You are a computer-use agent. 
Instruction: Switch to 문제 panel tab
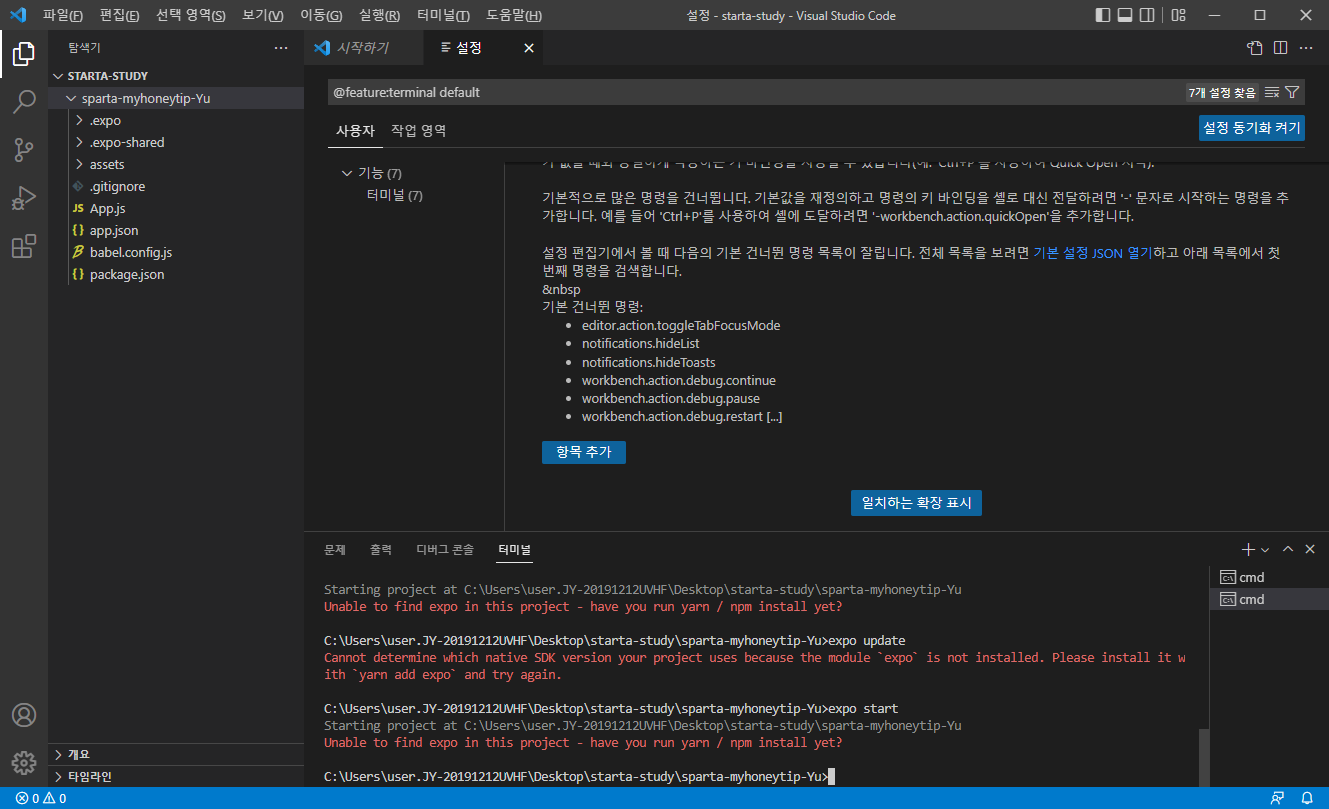pos(335,550)
